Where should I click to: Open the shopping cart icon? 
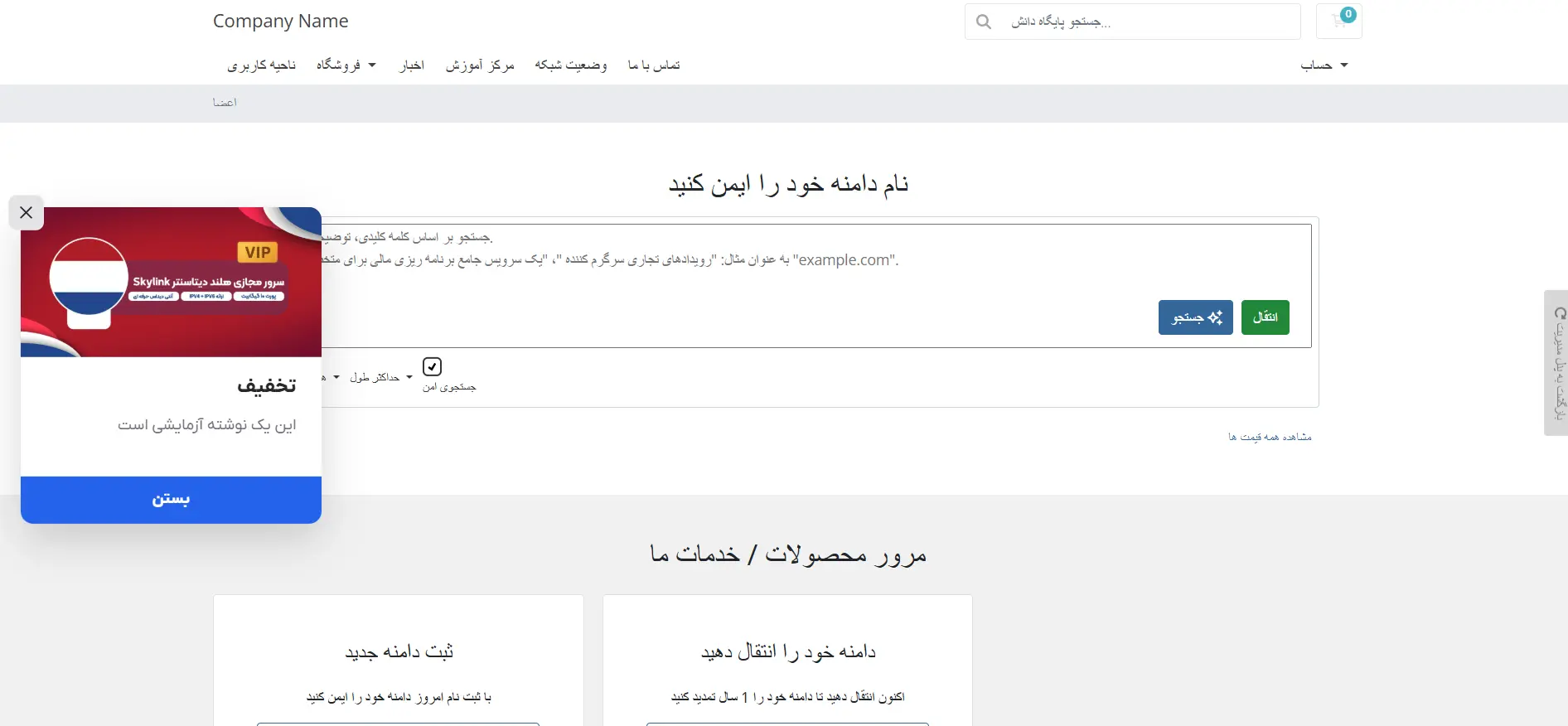pyautogui.click(x=1338, y=22)
